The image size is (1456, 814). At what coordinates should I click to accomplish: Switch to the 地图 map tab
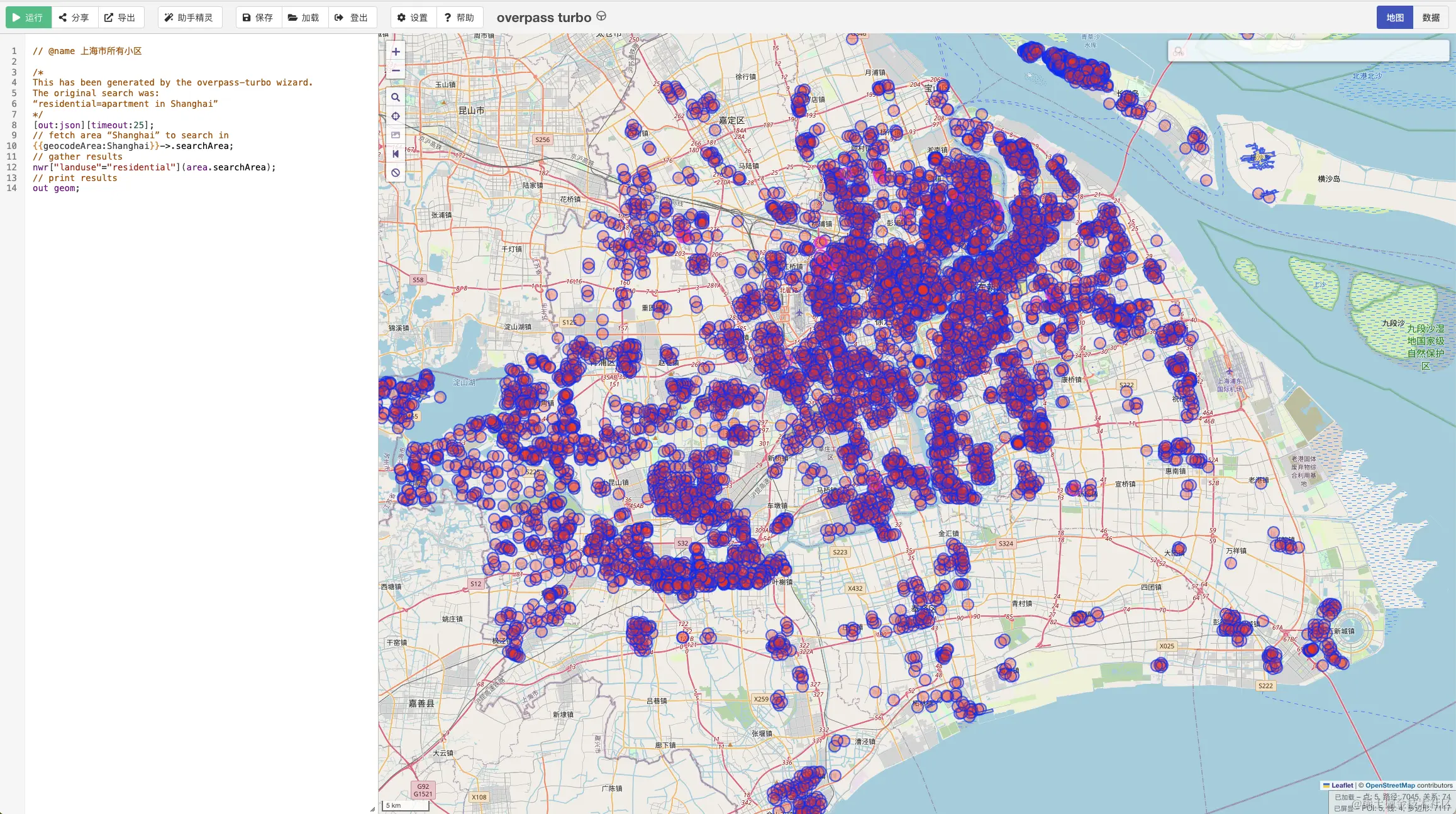1394,18
